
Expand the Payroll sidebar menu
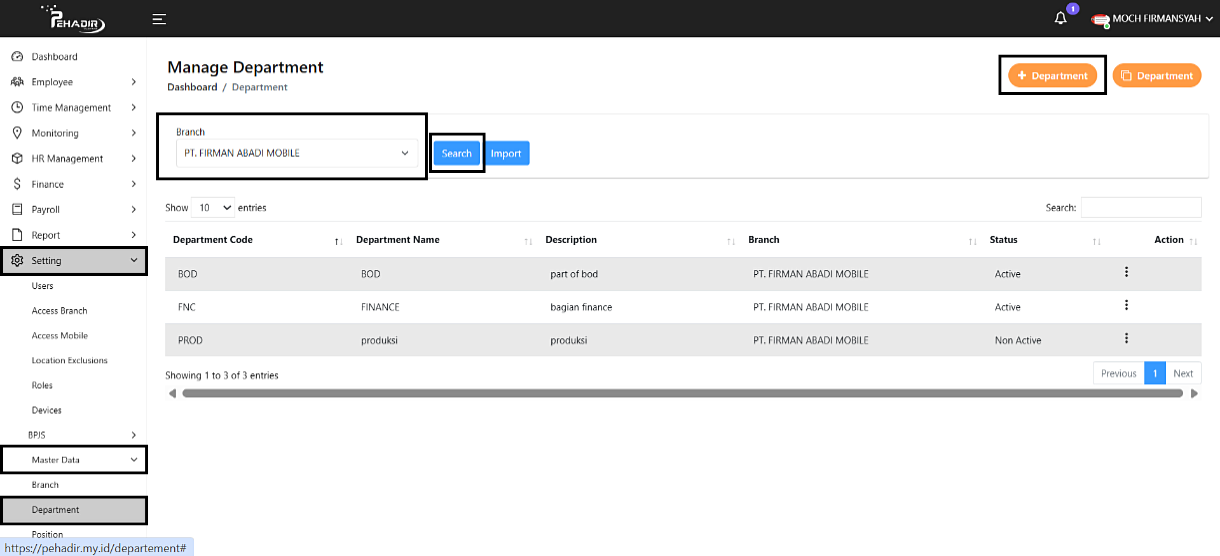coord(74,210)
